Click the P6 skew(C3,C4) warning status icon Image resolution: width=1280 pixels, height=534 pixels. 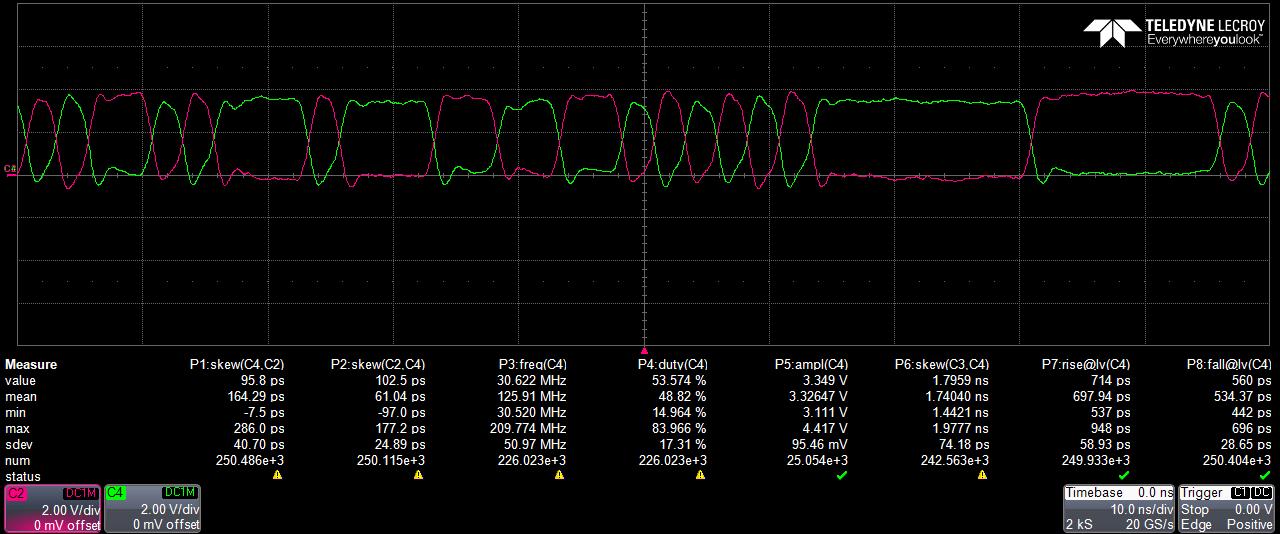point(982,475)
